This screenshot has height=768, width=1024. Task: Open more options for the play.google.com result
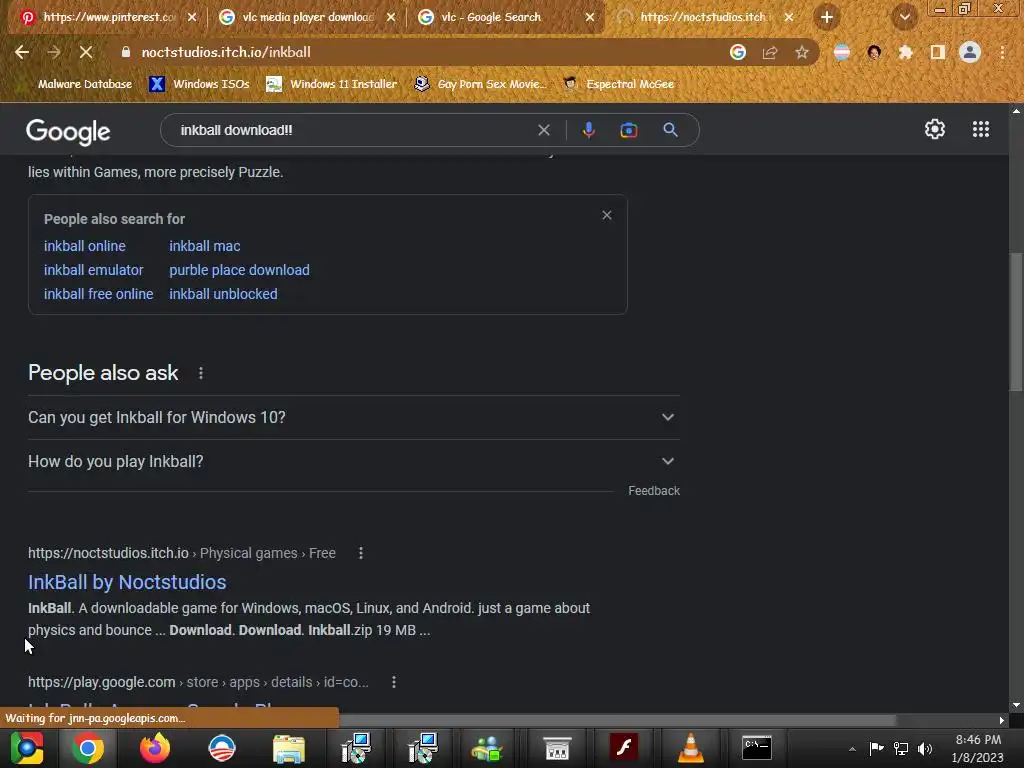(393, 682)
